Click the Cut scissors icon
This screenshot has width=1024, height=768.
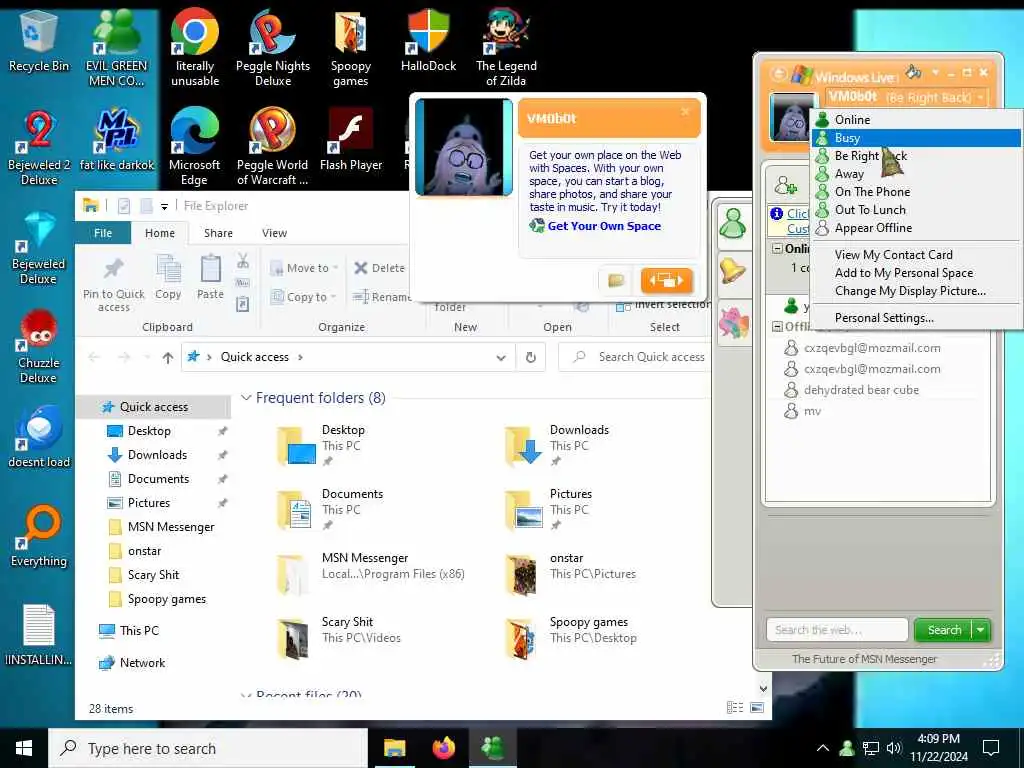pyautogui.click(x=243, y=261)
